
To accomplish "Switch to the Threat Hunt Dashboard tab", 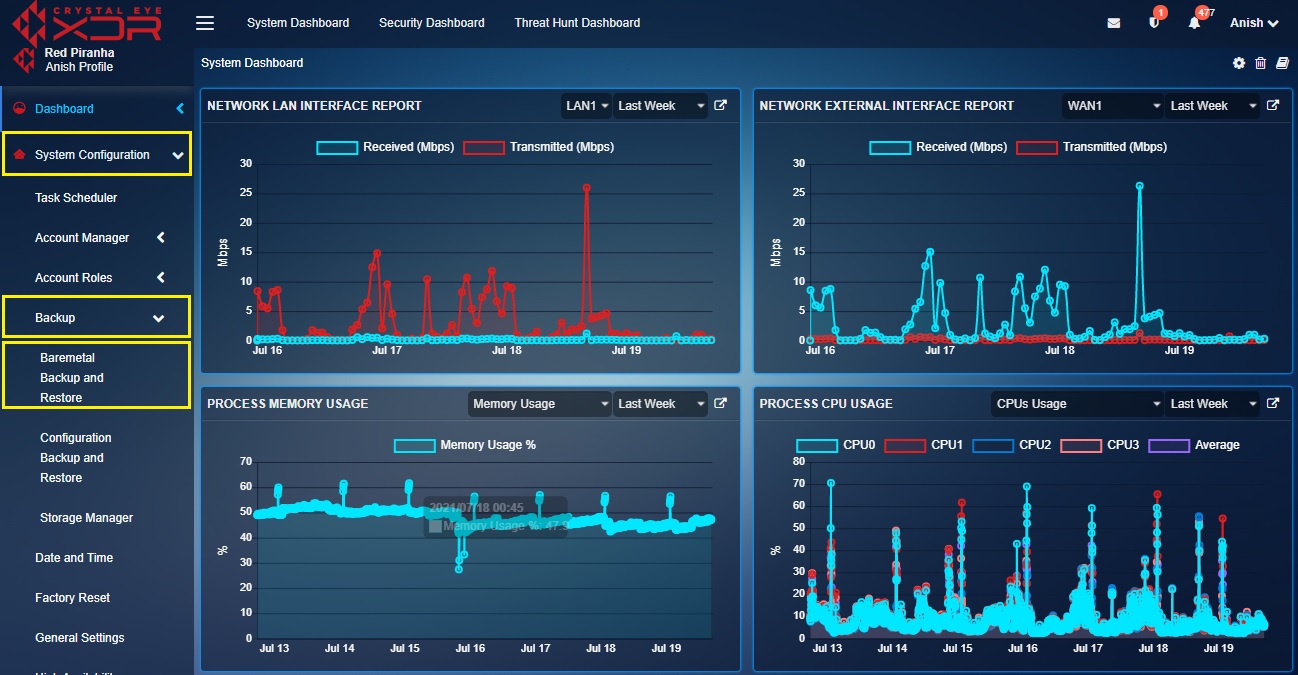I will click(x=578, y=22).
